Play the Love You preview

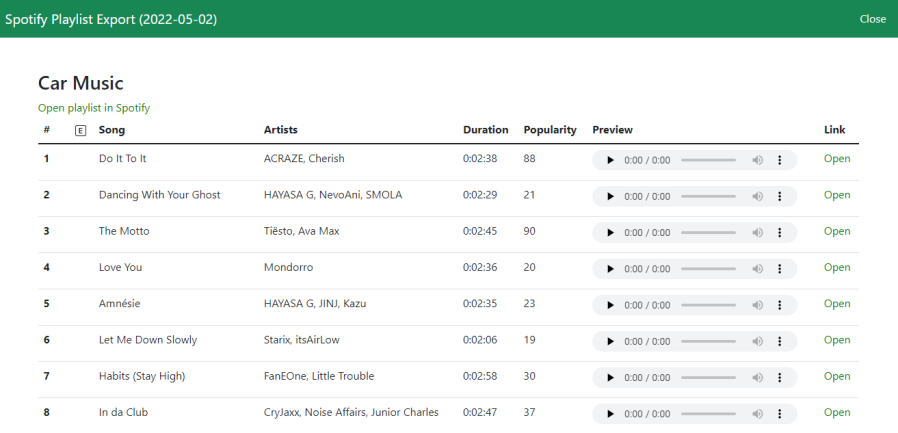[x=610, y=269]
